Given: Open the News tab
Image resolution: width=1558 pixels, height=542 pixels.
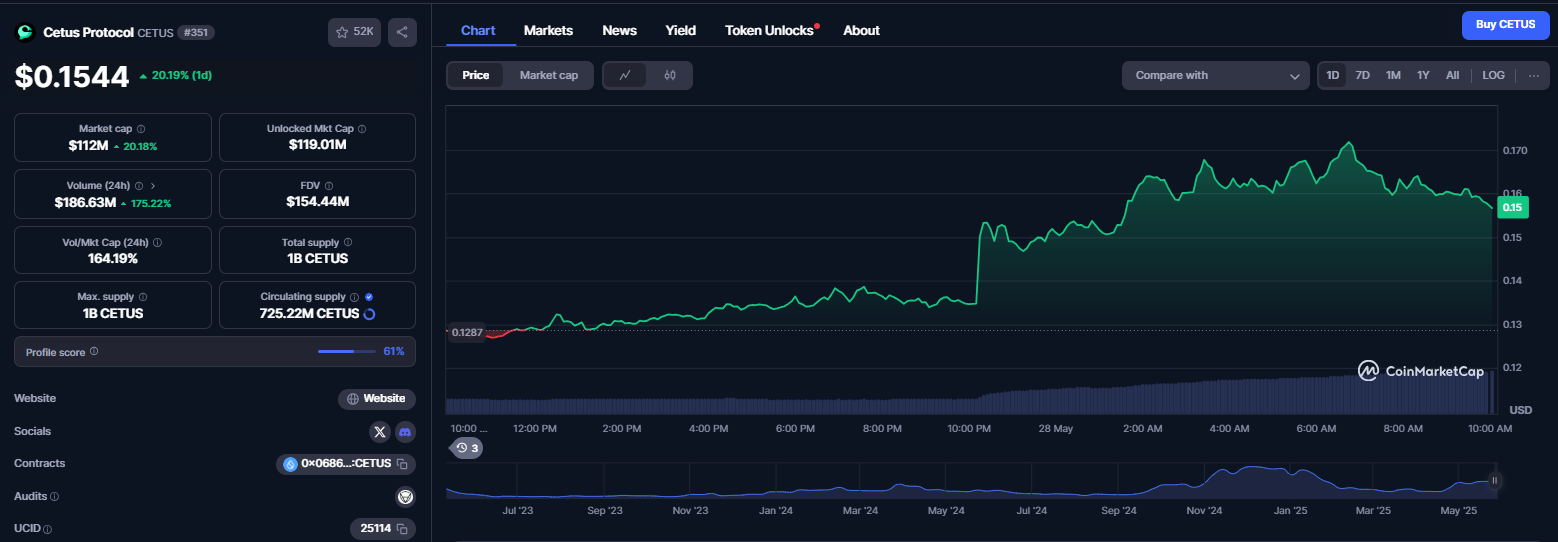Looking at the screenshot, I should [619, 30].
